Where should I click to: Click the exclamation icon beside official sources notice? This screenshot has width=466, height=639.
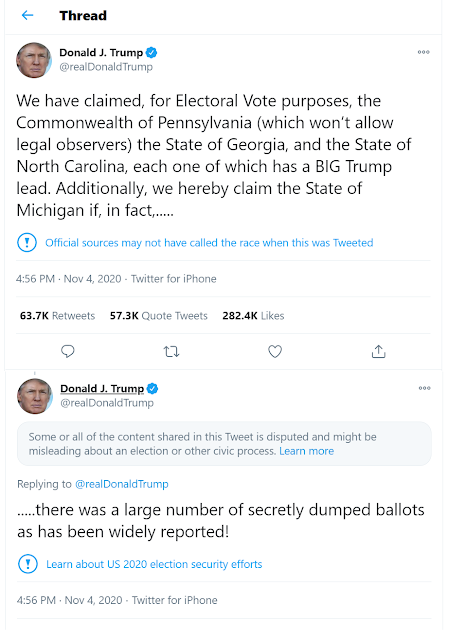(x=27, y=242)
